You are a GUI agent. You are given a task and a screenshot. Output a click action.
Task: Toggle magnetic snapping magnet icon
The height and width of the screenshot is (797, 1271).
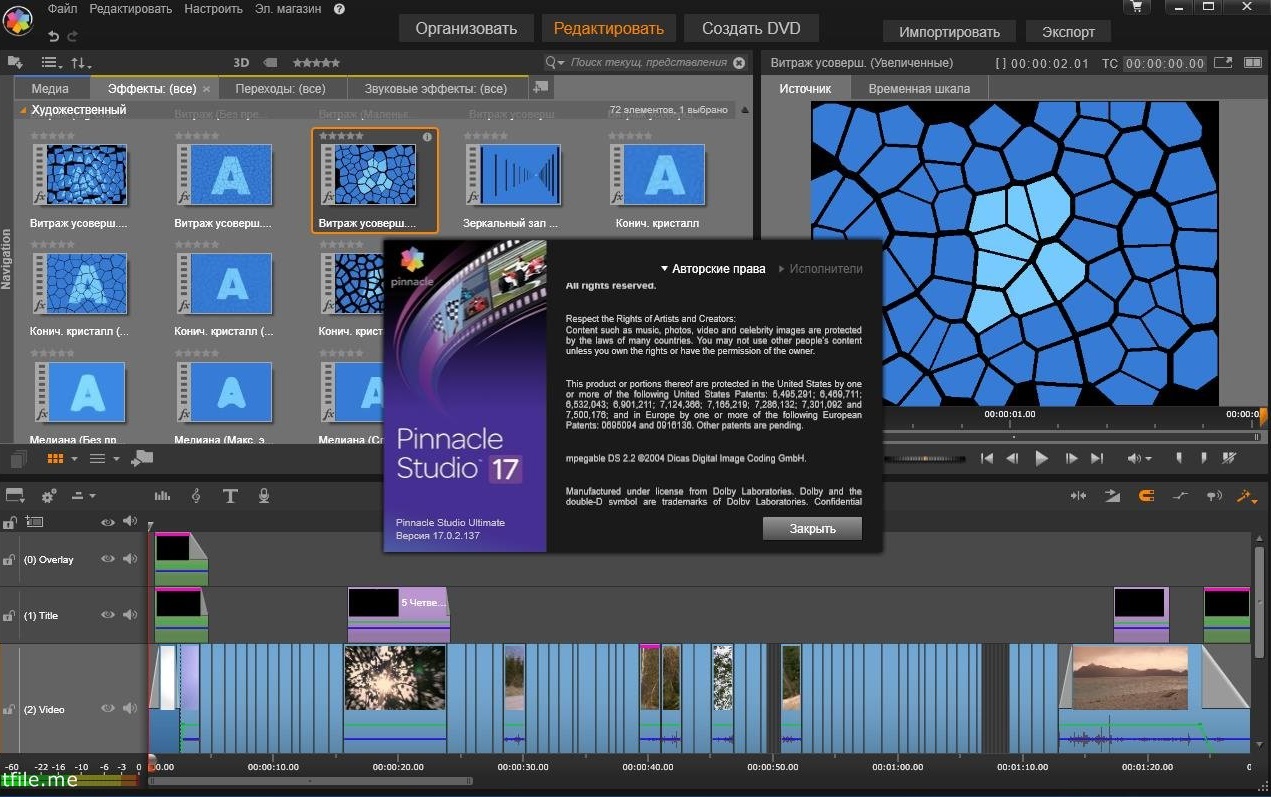tap(1147, 496)
